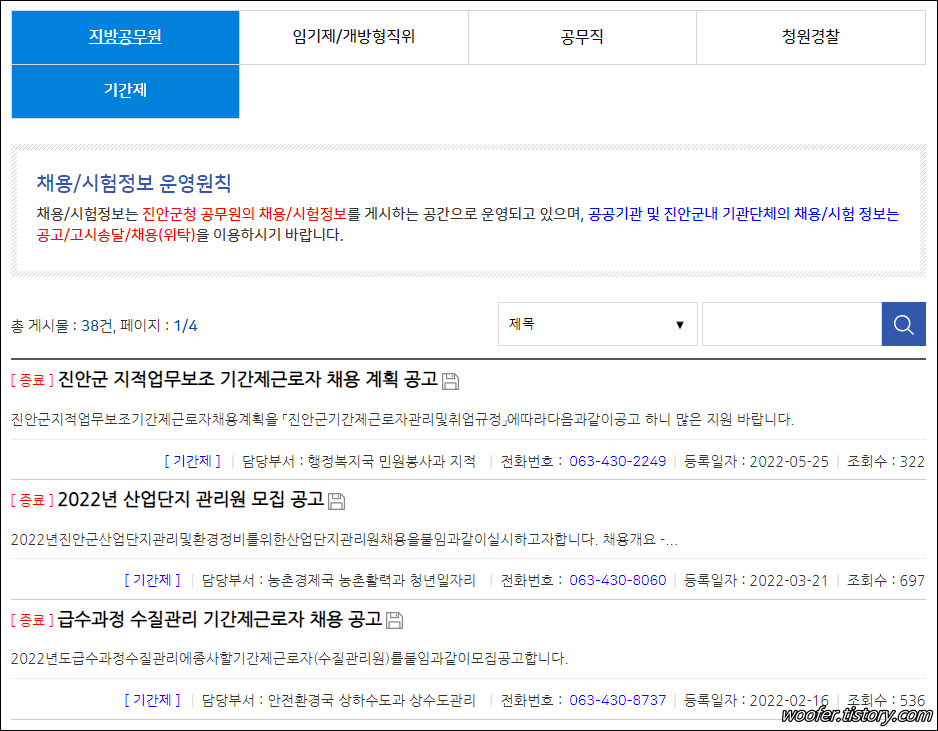Expand the 제목 search type dropdown

pos(598,324)
